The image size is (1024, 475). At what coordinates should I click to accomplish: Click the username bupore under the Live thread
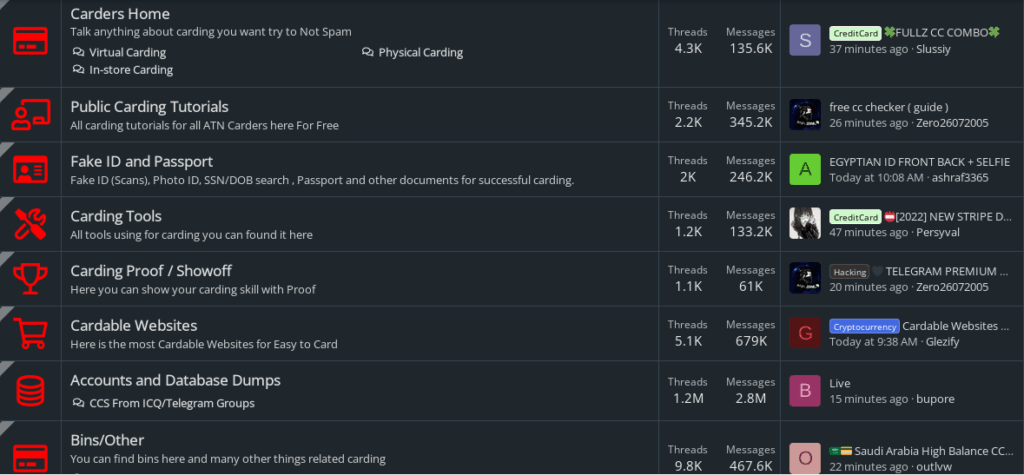pyautogui.click(x=935, y=399)
